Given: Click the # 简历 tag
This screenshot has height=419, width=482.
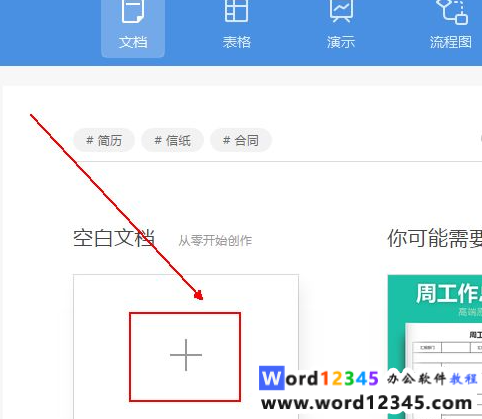Looking at the screenshot, I should coord(104,140).
